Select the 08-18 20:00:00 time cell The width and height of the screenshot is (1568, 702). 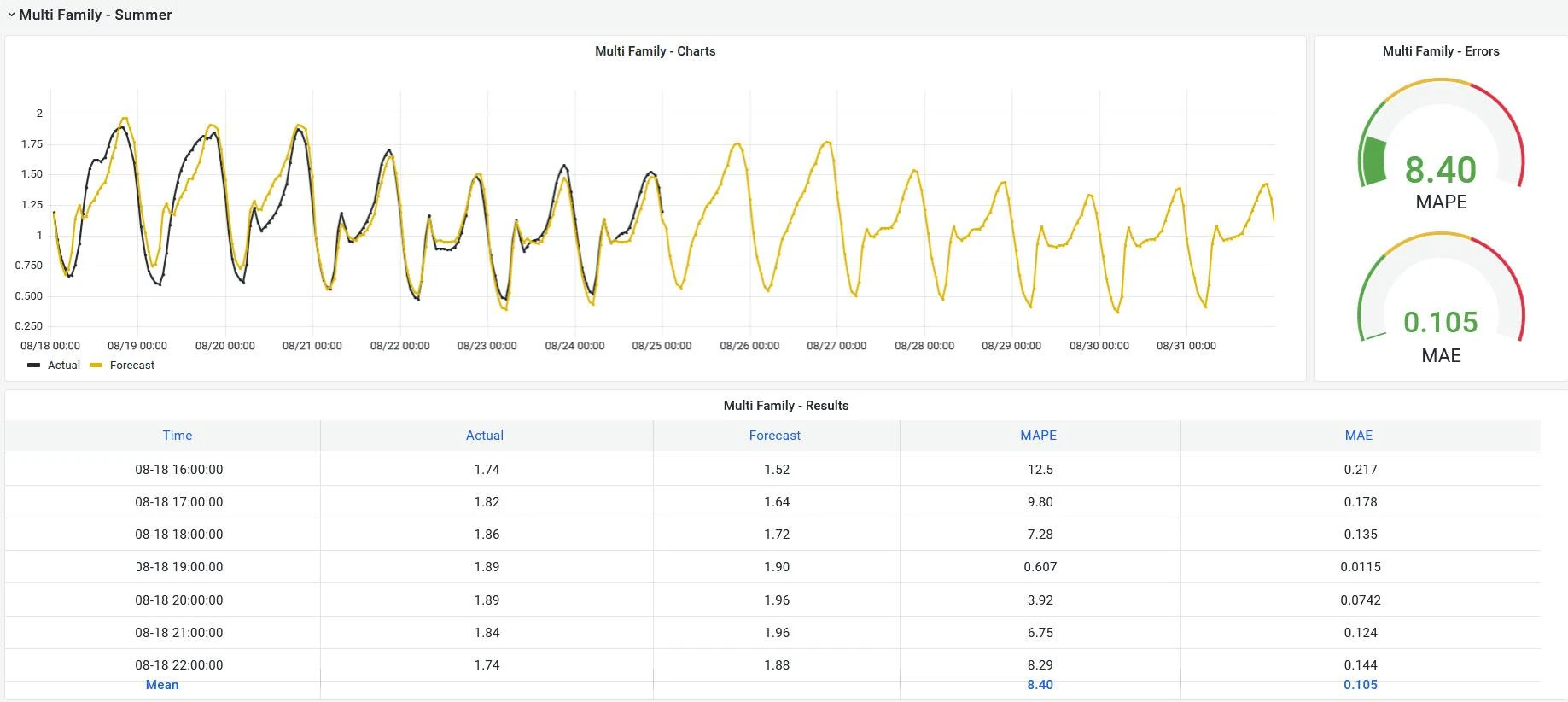pos(179,600)
